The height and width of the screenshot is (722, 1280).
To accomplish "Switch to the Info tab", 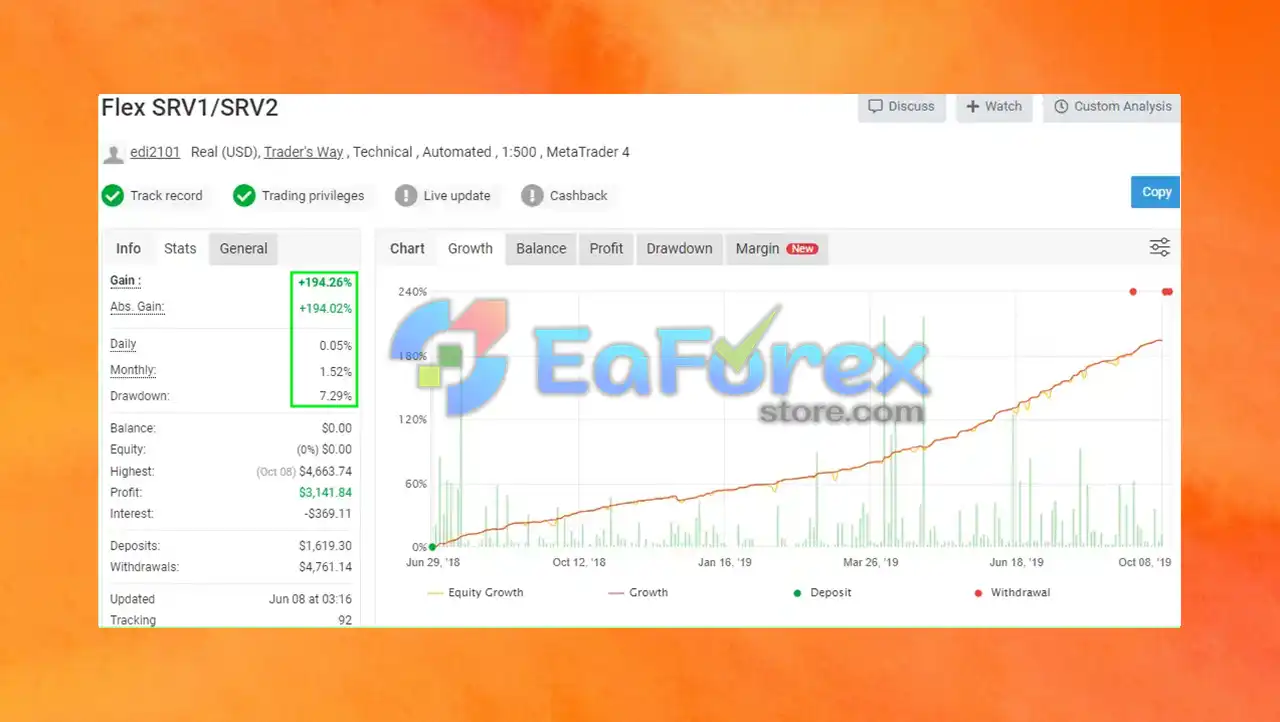I will [x=128, y=248].
